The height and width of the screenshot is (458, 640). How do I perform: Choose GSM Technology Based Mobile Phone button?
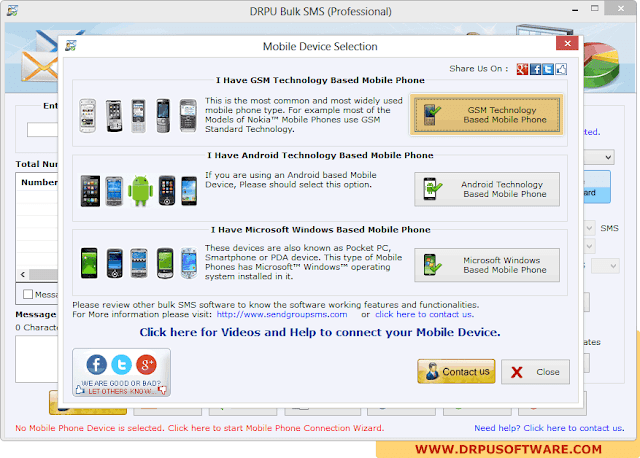[x=487, y=115]
